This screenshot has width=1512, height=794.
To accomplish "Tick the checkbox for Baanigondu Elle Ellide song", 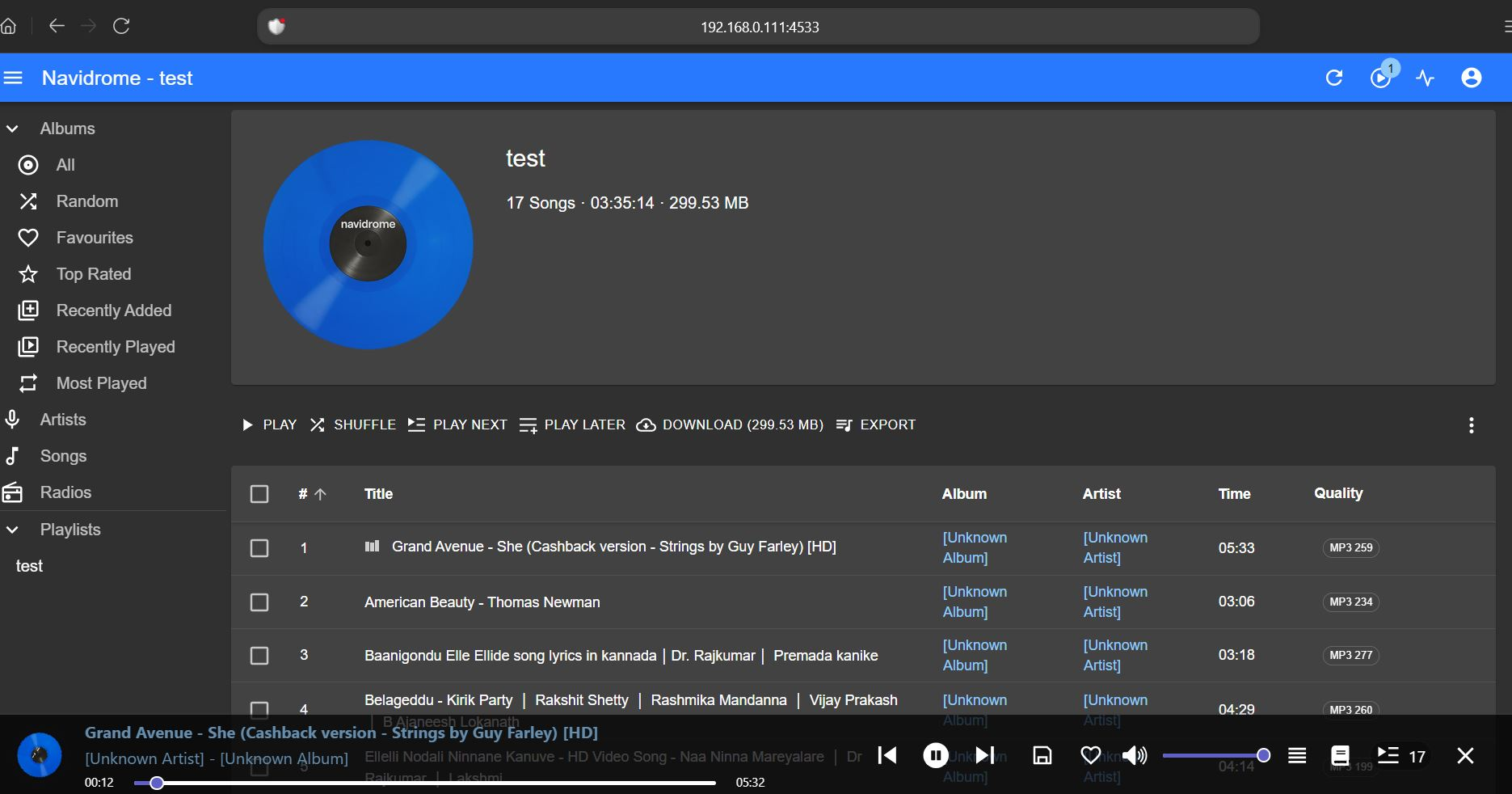I will click(x=259, y=656).
